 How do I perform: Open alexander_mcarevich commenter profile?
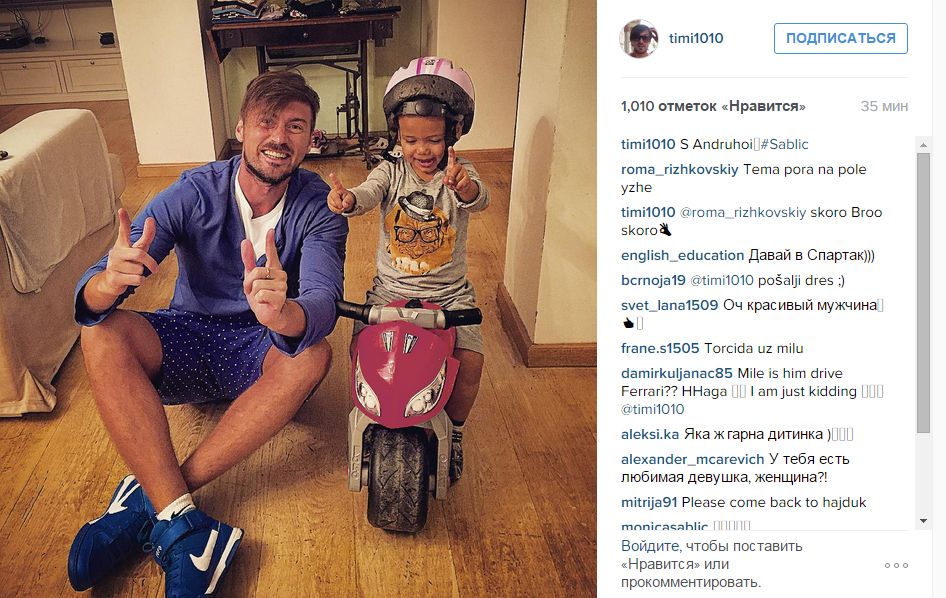693,459
